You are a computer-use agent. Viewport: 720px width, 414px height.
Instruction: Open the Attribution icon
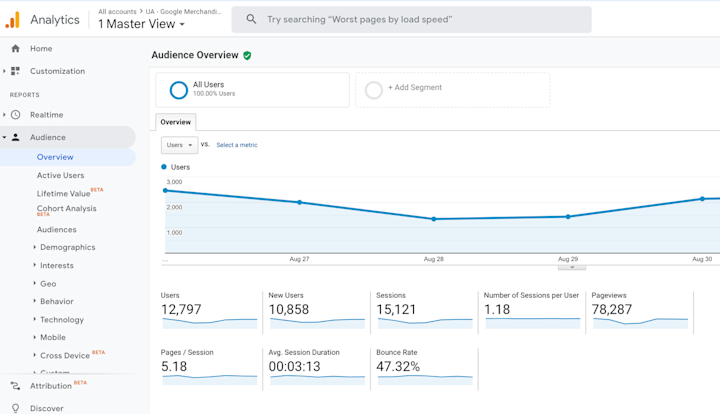point(15,385)
